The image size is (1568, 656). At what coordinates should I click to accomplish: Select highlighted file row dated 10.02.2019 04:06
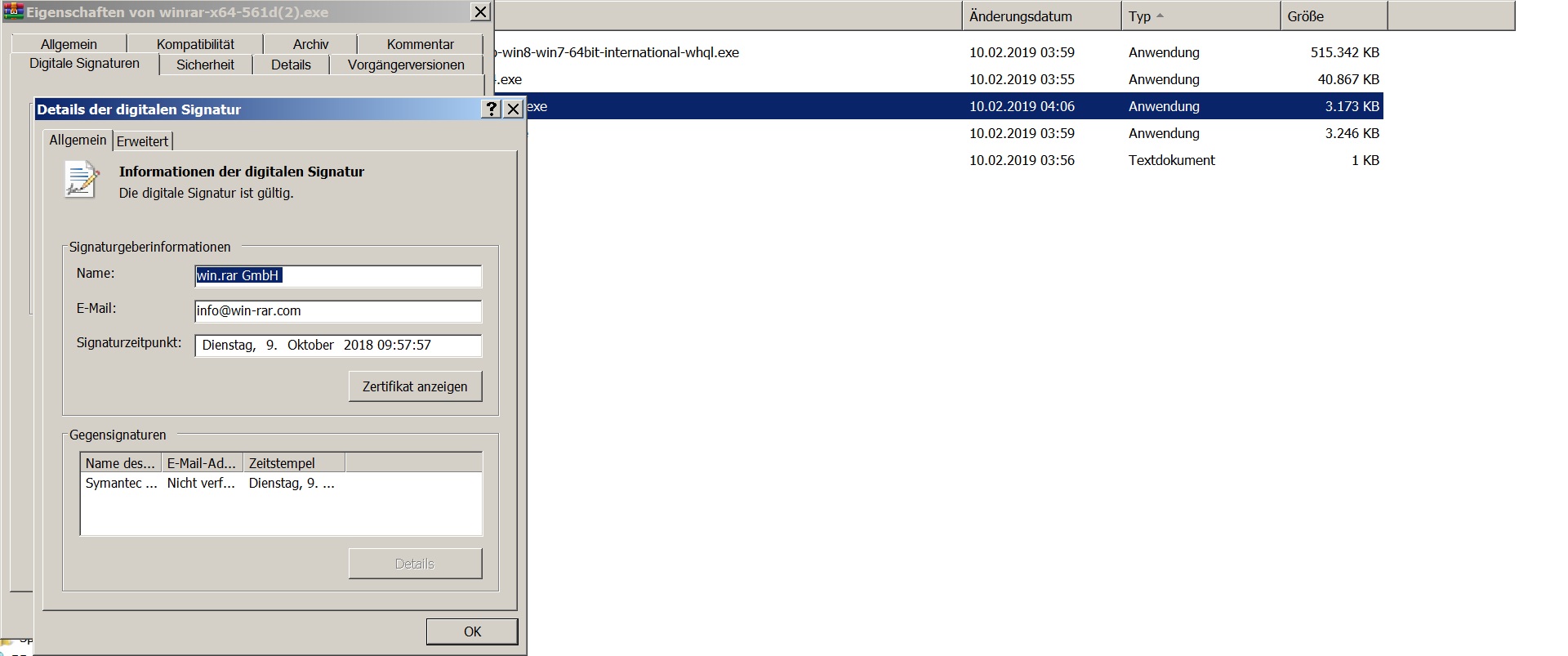click(x=954, y=106)
